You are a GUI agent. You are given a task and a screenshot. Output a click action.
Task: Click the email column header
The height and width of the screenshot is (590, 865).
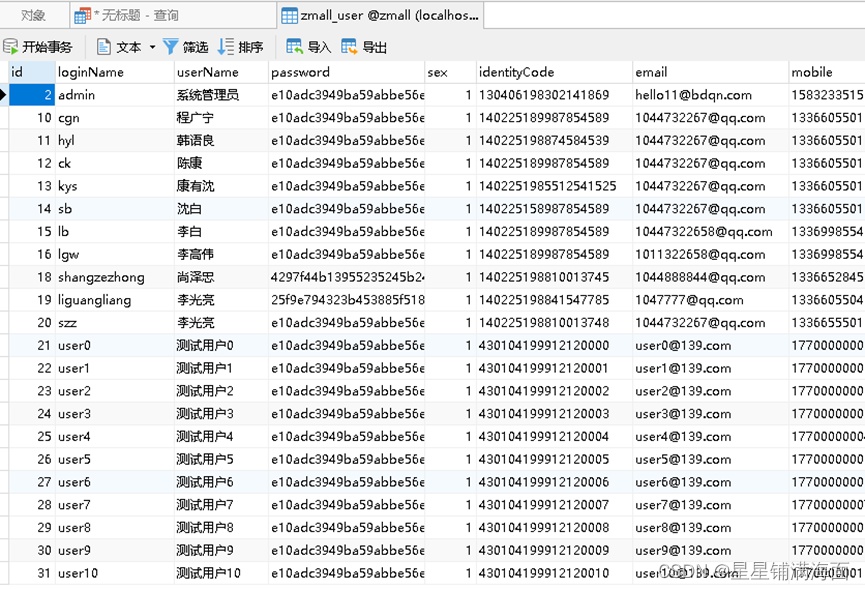click(x=711, y=72)
